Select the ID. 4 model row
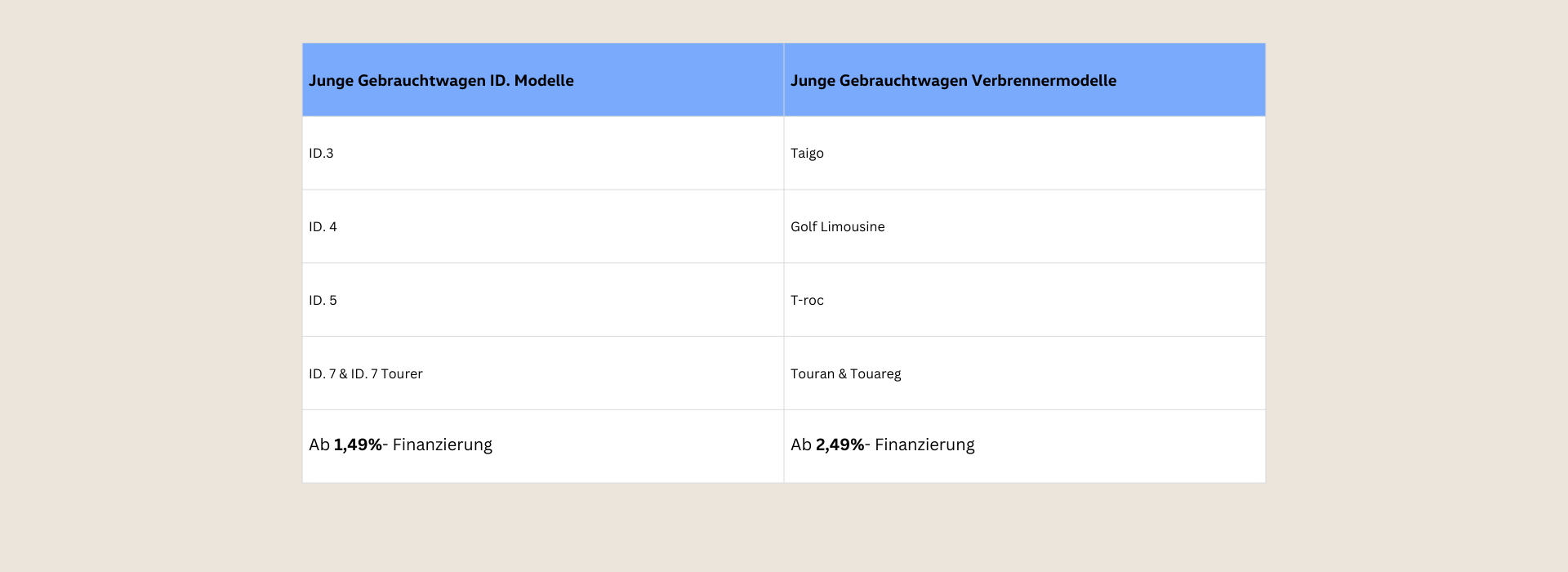 pyautogui.click(x=323, y=227)
